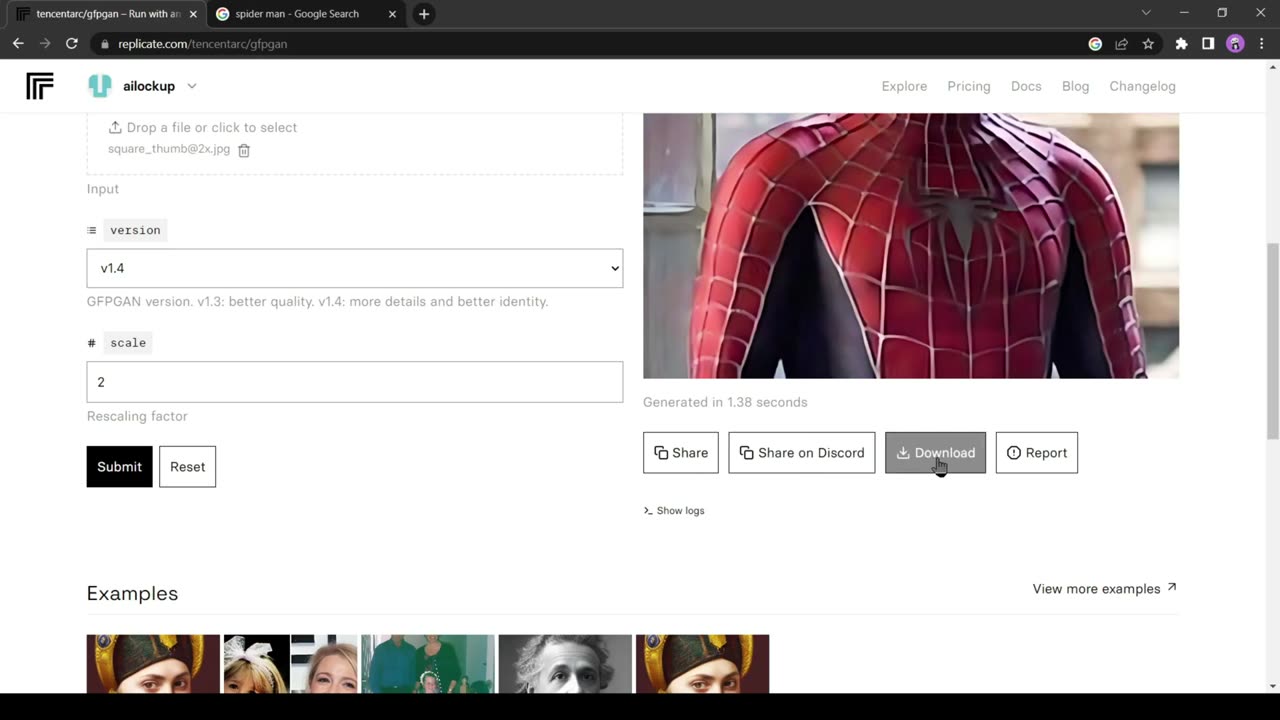
Task: Click the square_thumb@2x.jpg file name
Action: tap(169, 149)
